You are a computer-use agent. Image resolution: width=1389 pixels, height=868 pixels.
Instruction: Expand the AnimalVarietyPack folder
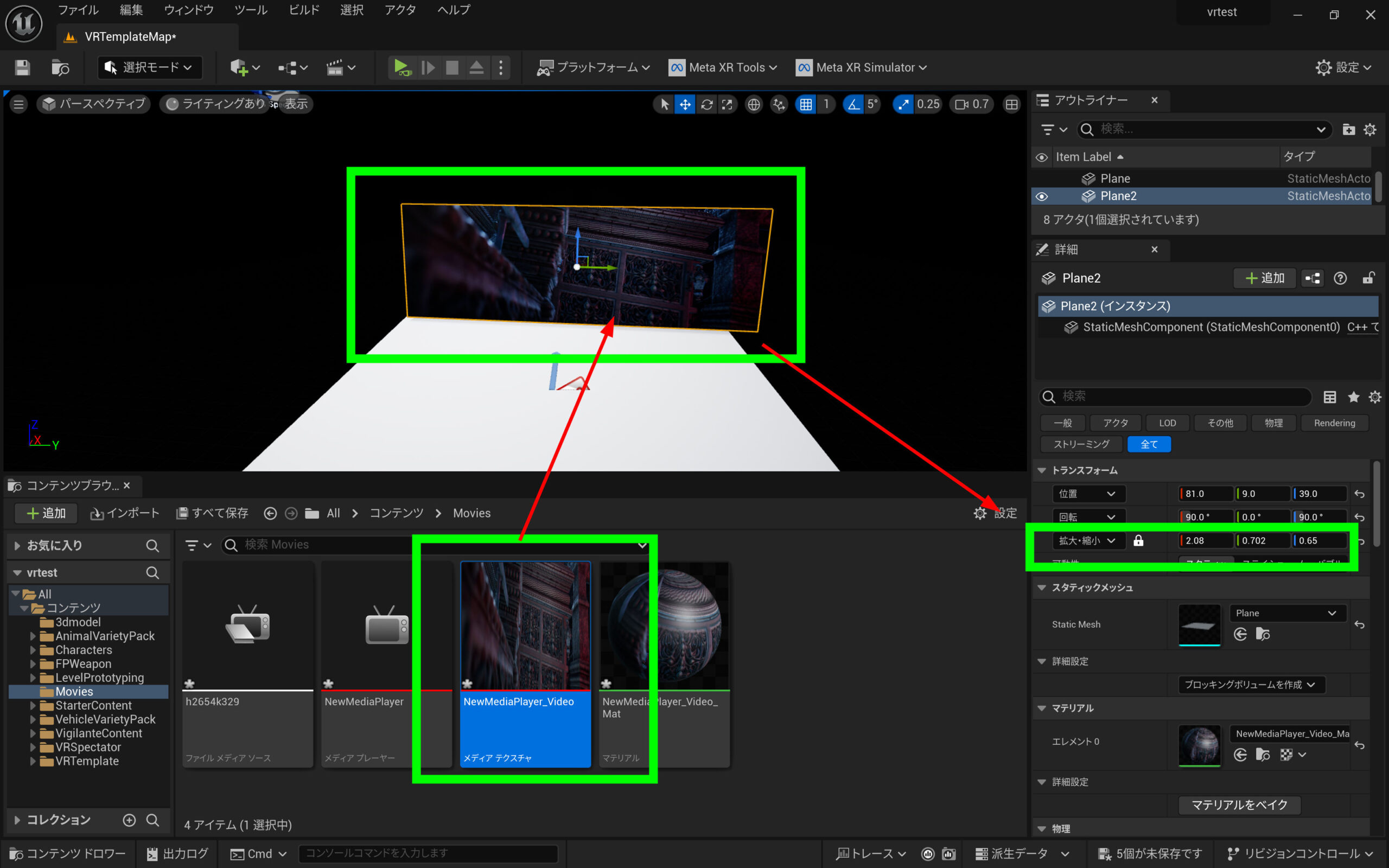click(33, 636)
